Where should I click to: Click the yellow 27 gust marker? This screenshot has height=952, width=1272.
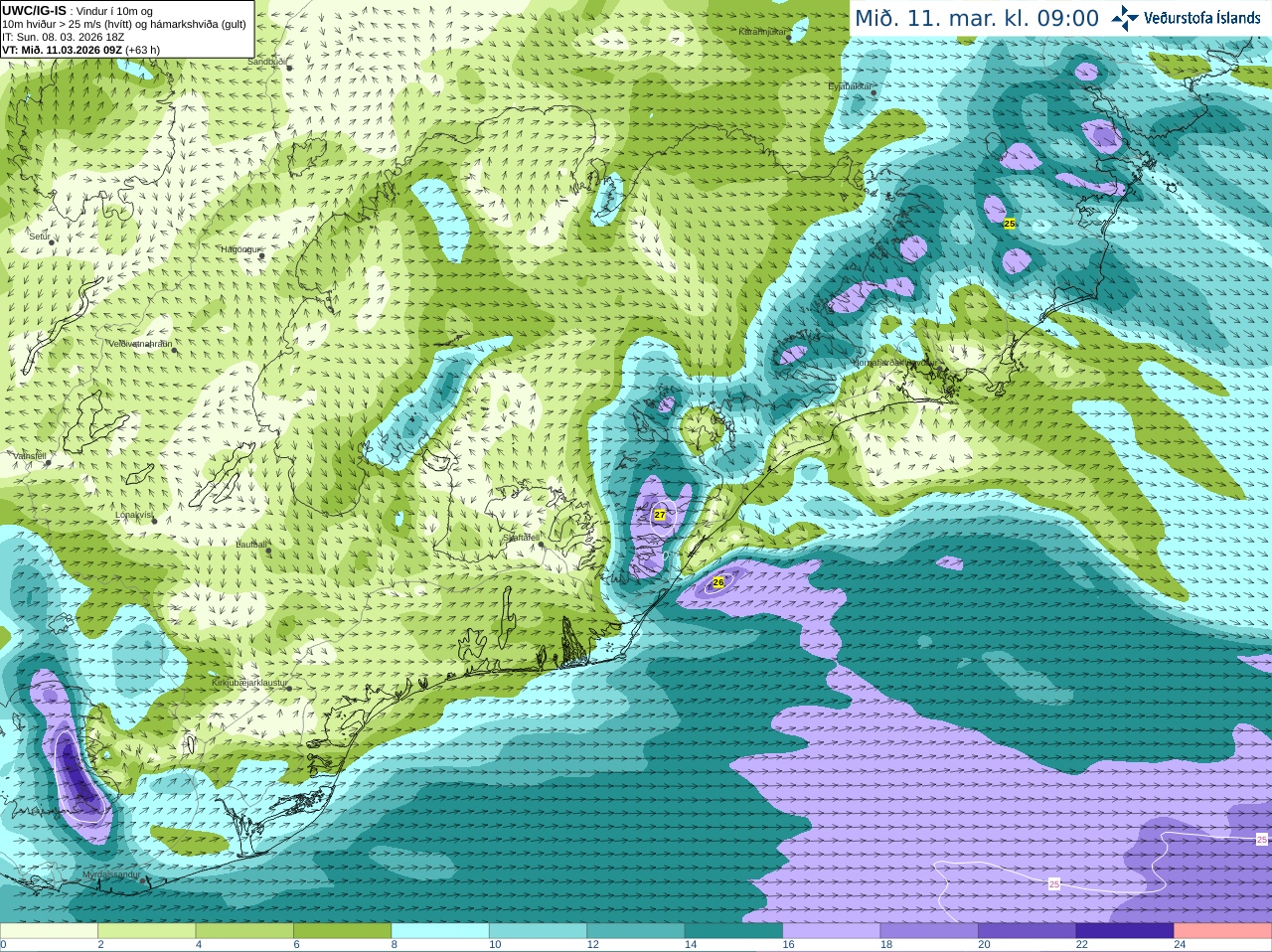(660, 515)
